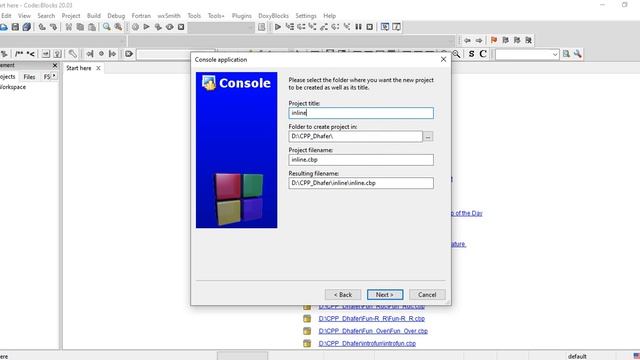Viewport: 640px width, 360px height.
Task: Click the Cut scissors icon
Action: 69,27
